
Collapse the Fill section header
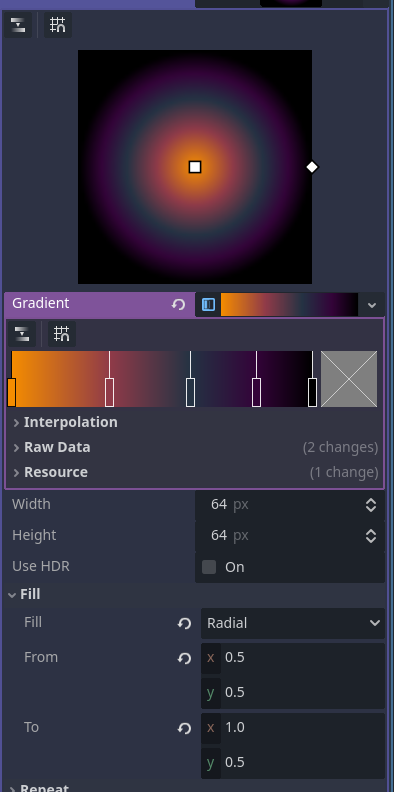[x=194, y=595]
